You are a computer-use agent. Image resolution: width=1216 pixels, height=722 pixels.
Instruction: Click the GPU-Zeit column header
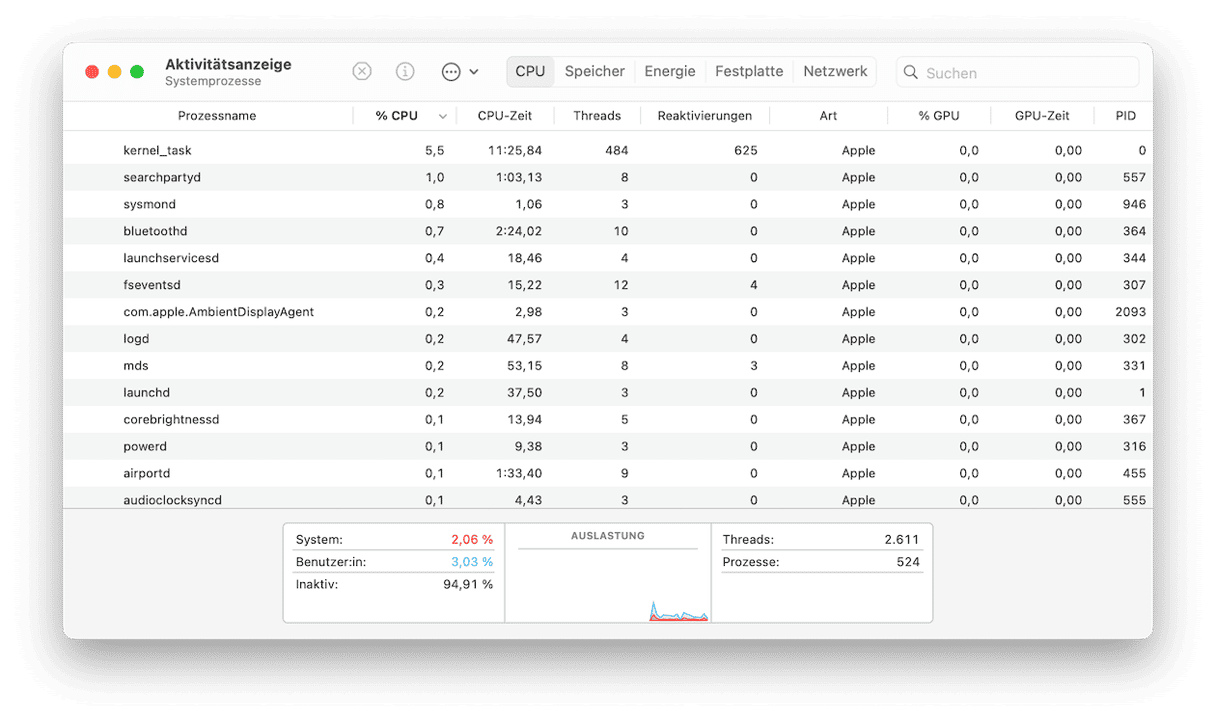1042,115
